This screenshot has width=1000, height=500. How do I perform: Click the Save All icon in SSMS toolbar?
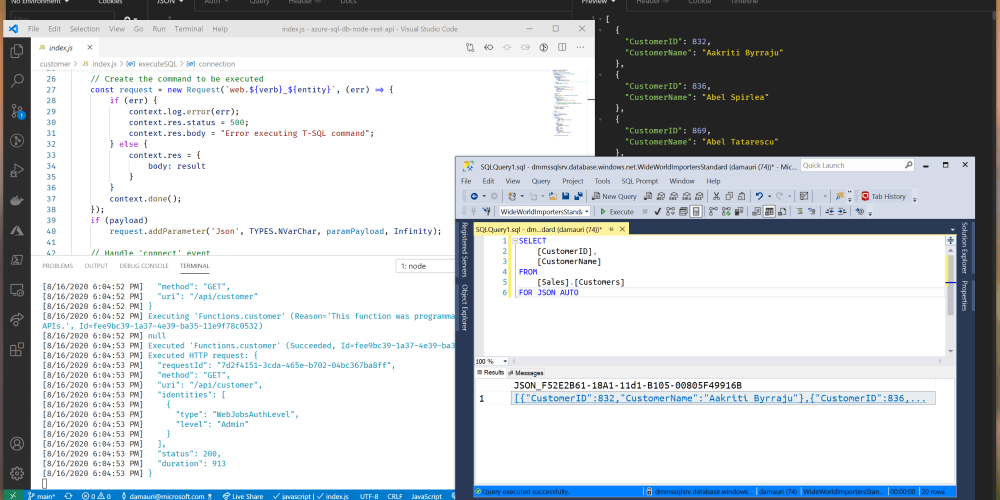point(578,196)
